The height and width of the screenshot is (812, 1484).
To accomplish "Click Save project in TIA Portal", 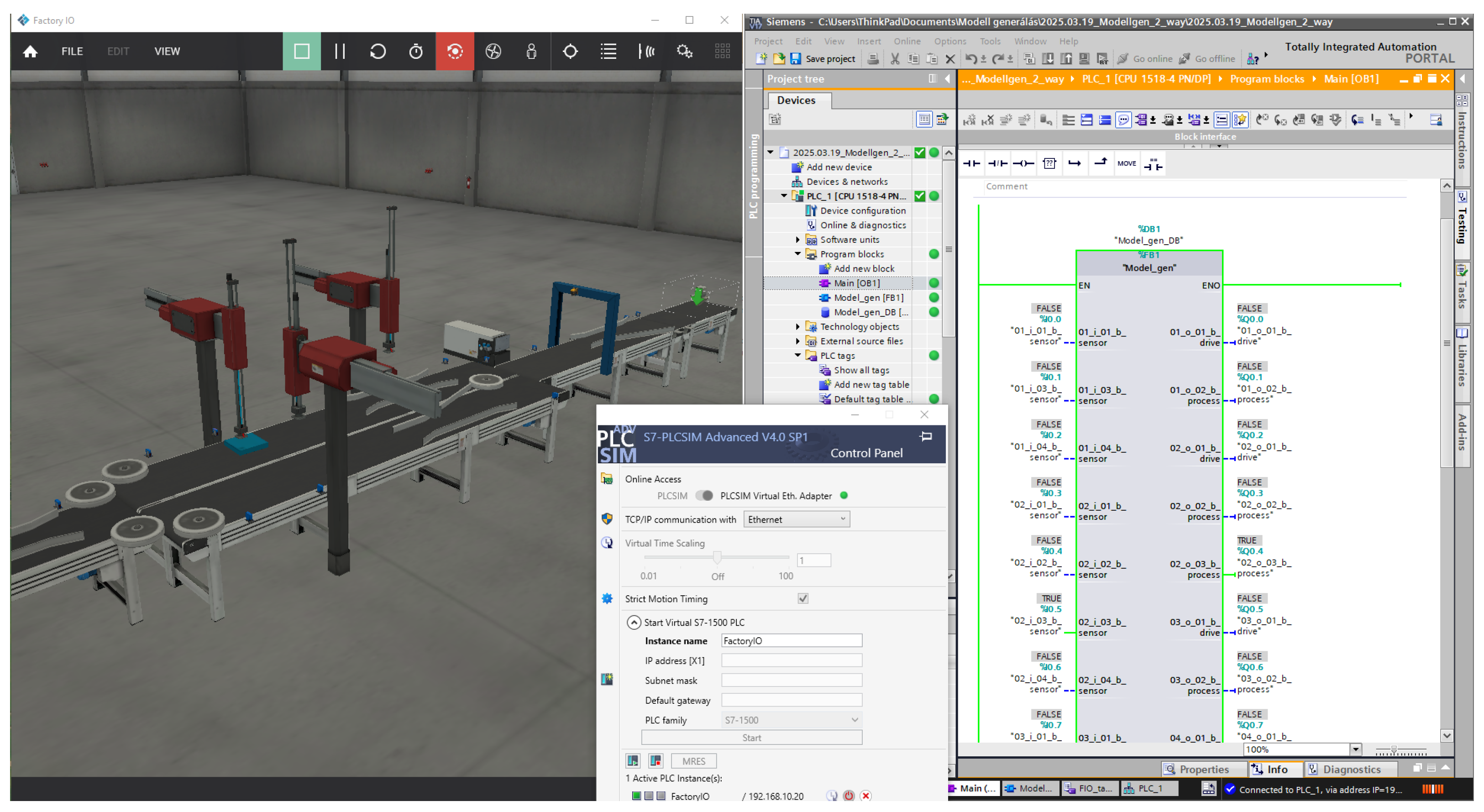I will tap(823, 59).
